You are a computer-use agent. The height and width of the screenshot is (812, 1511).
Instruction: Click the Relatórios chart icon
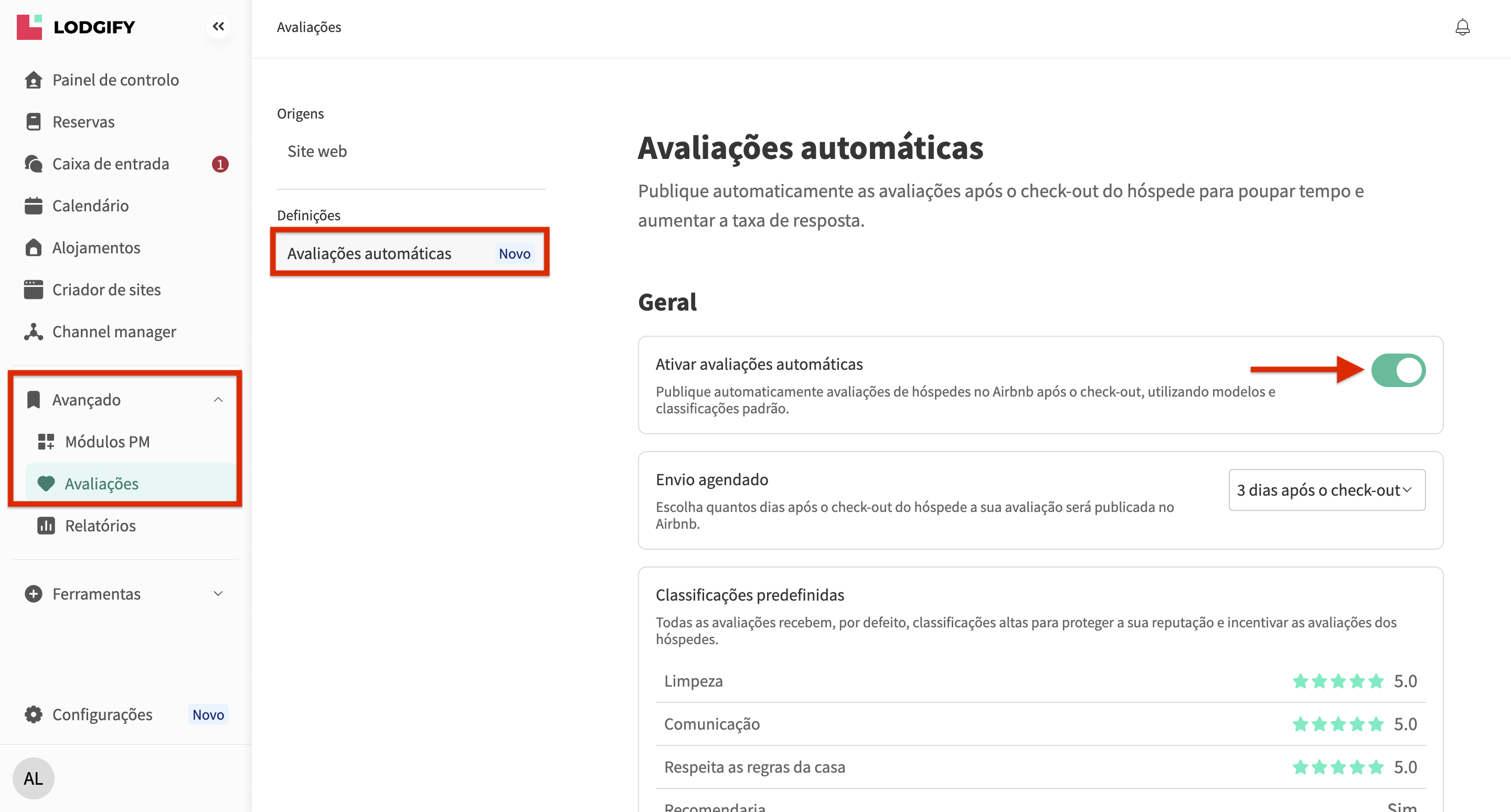point(46,525)
